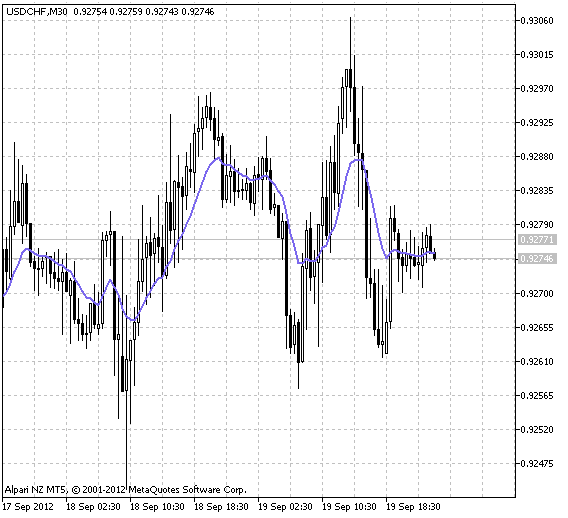Click the 0.92925 price scale label
568x518 pixels.
537,123
